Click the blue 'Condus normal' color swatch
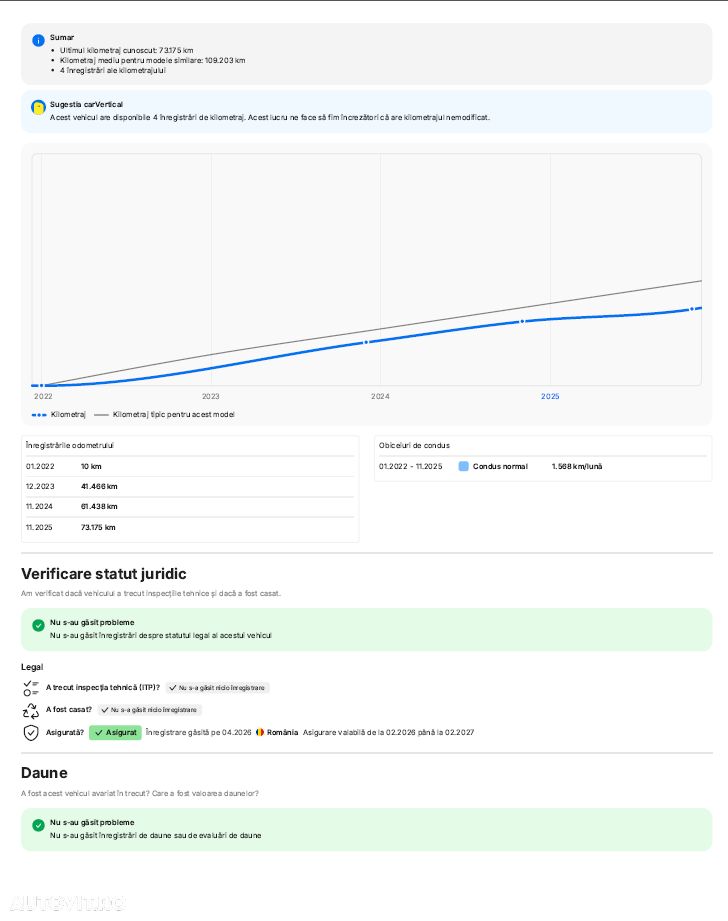The height and width of the screenshot is (921, 728). click(463, 466)
